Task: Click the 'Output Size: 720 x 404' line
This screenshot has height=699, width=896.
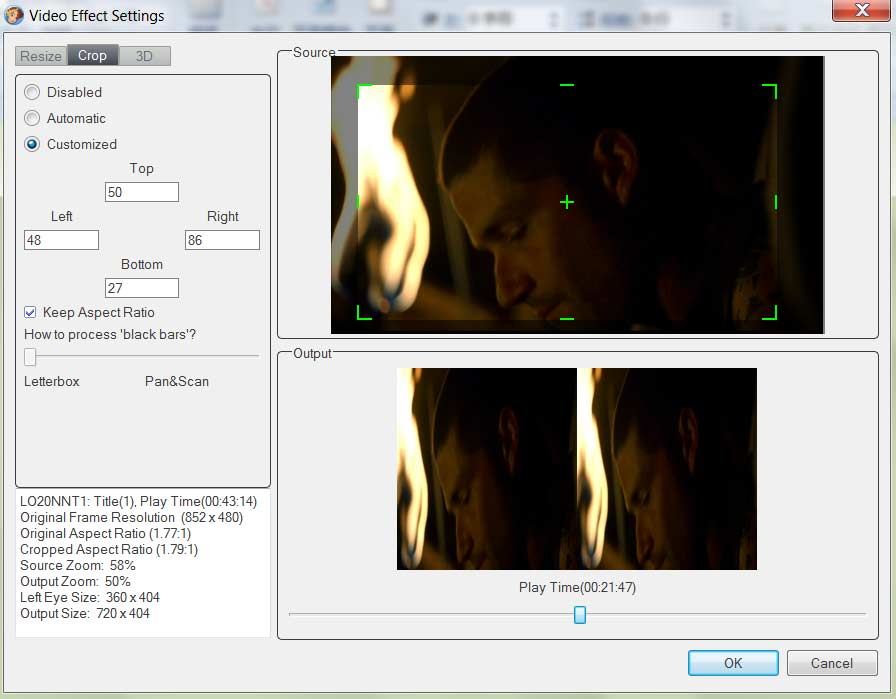Action: (x=85, y=613)
